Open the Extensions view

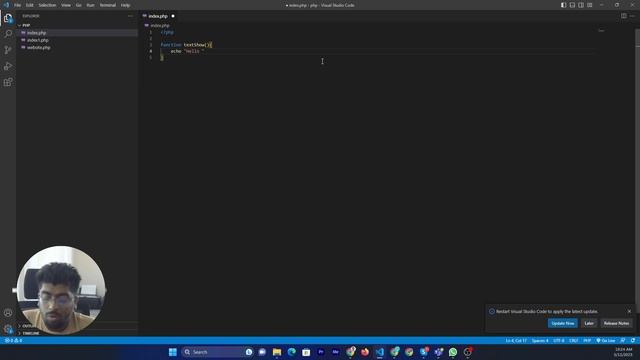8,82
